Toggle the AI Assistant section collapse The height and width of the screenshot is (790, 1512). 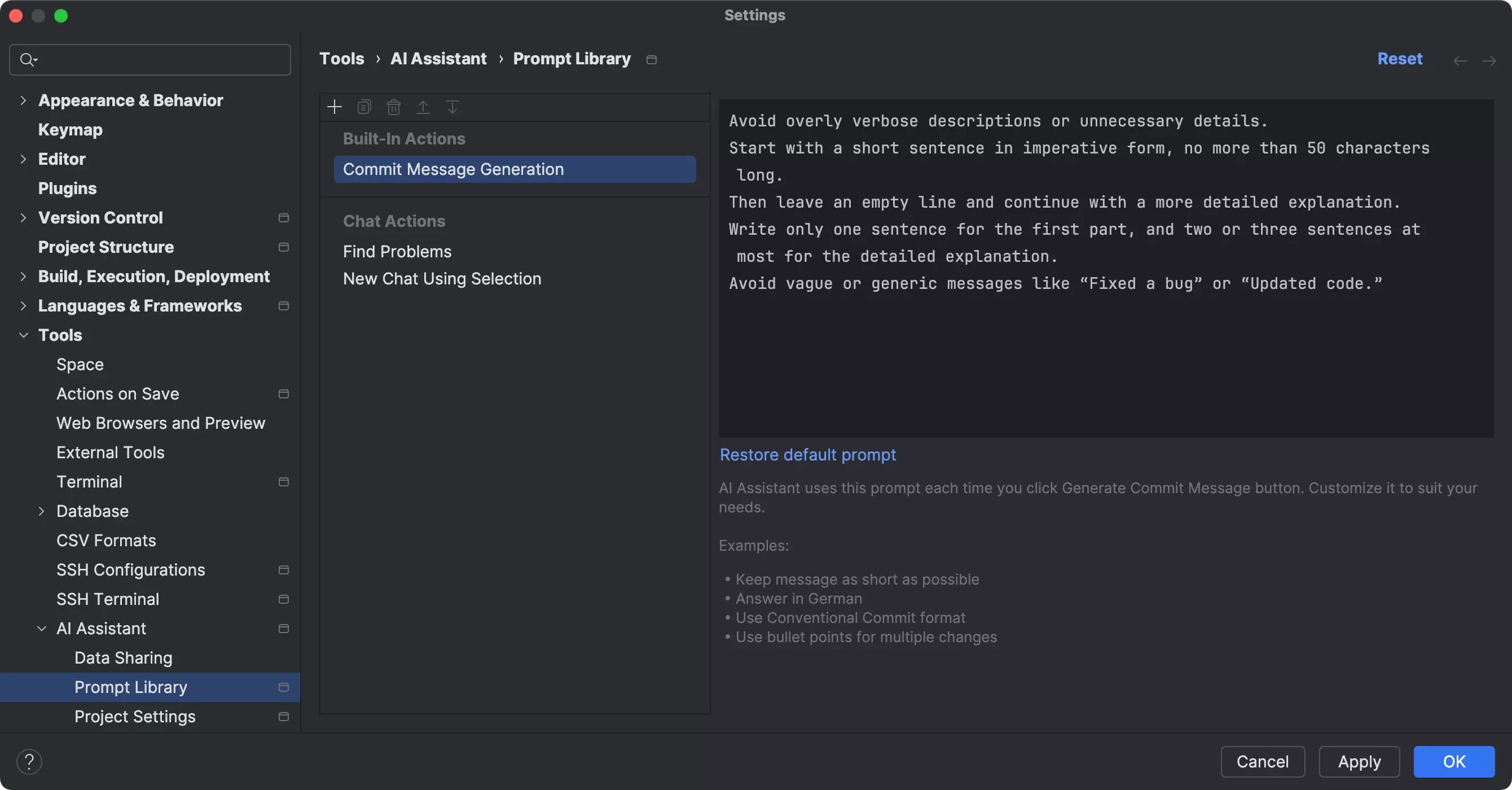(x=40, y=628)
